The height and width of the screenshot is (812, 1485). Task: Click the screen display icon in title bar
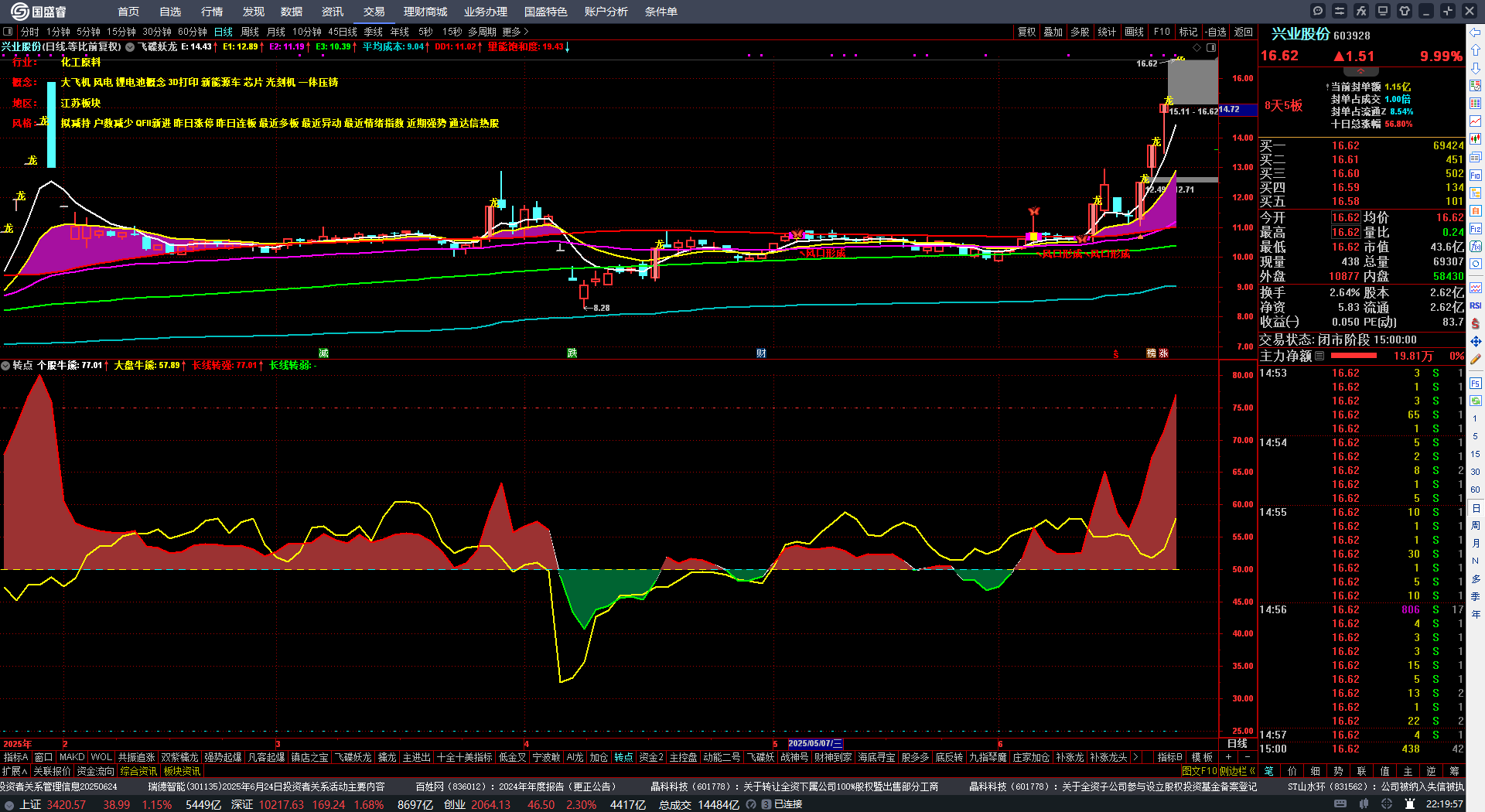pyautogui.click(x=1383, y=11)
